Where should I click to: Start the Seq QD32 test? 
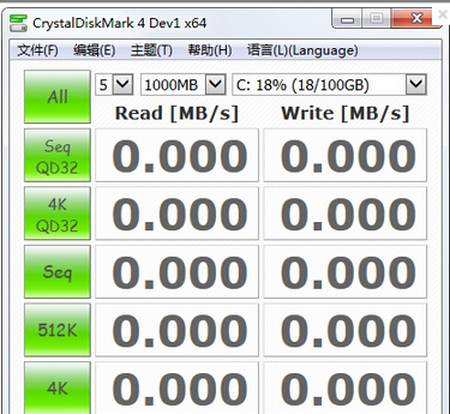57,155
